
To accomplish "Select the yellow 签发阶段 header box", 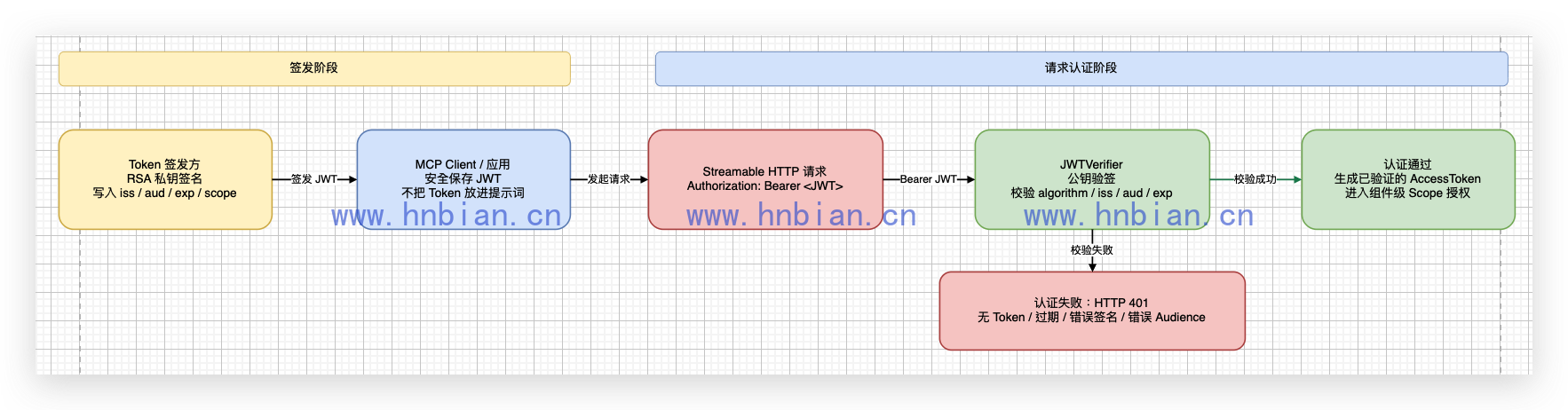I will 314,68.
